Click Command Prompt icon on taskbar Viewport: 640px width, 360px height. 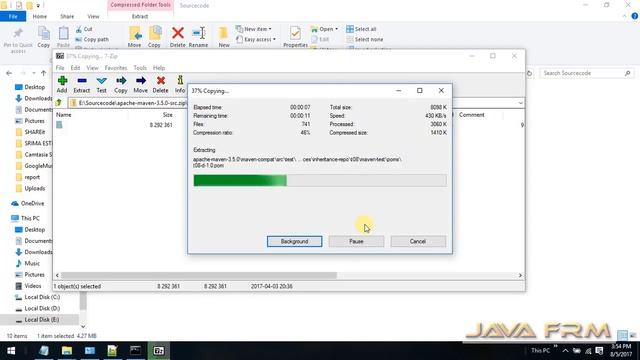[x=136, y=351]
